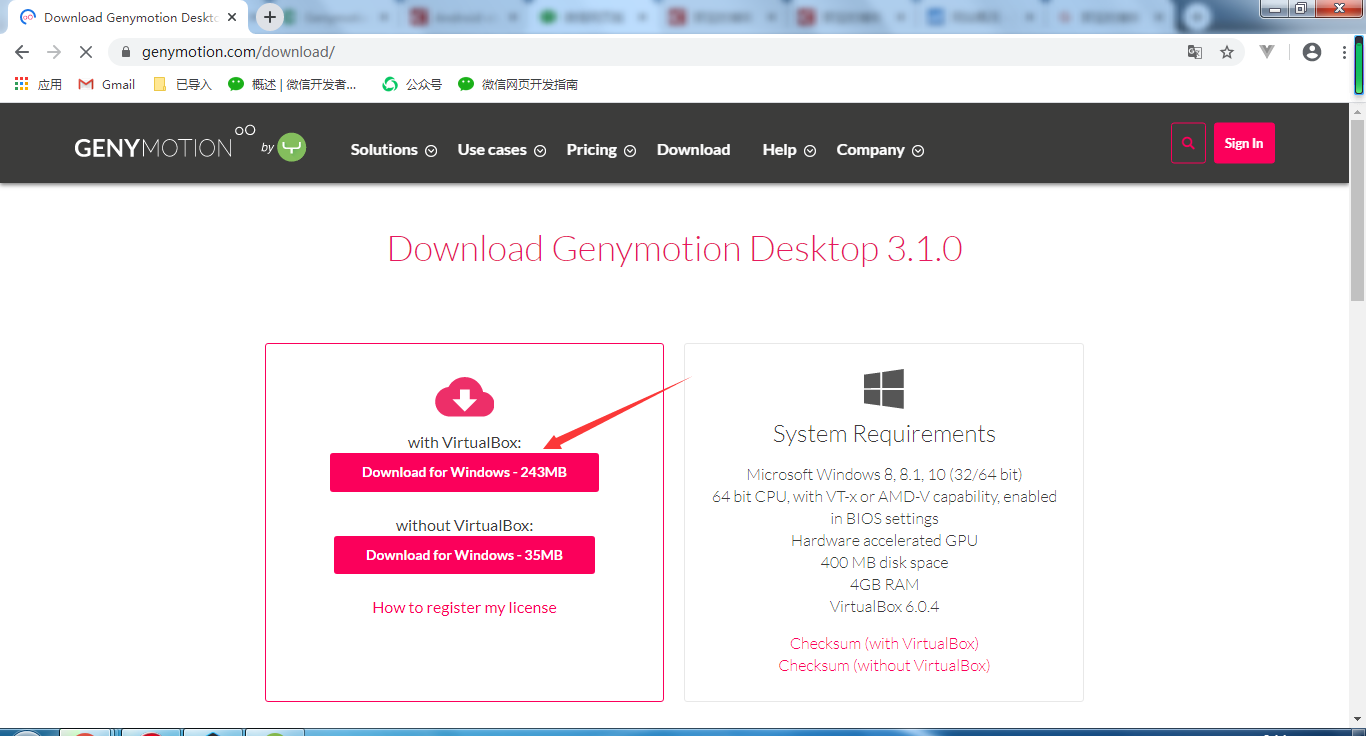Open the Download nav menu item
The image size is (1366, 736).
(x=693, y=150)
